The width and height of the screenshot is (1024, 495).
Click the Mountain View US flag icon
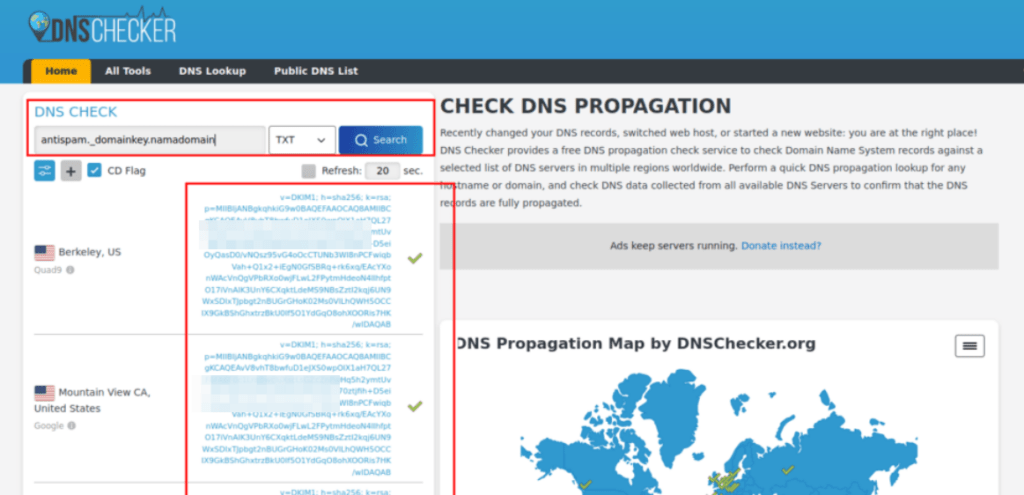coord(44,393)
